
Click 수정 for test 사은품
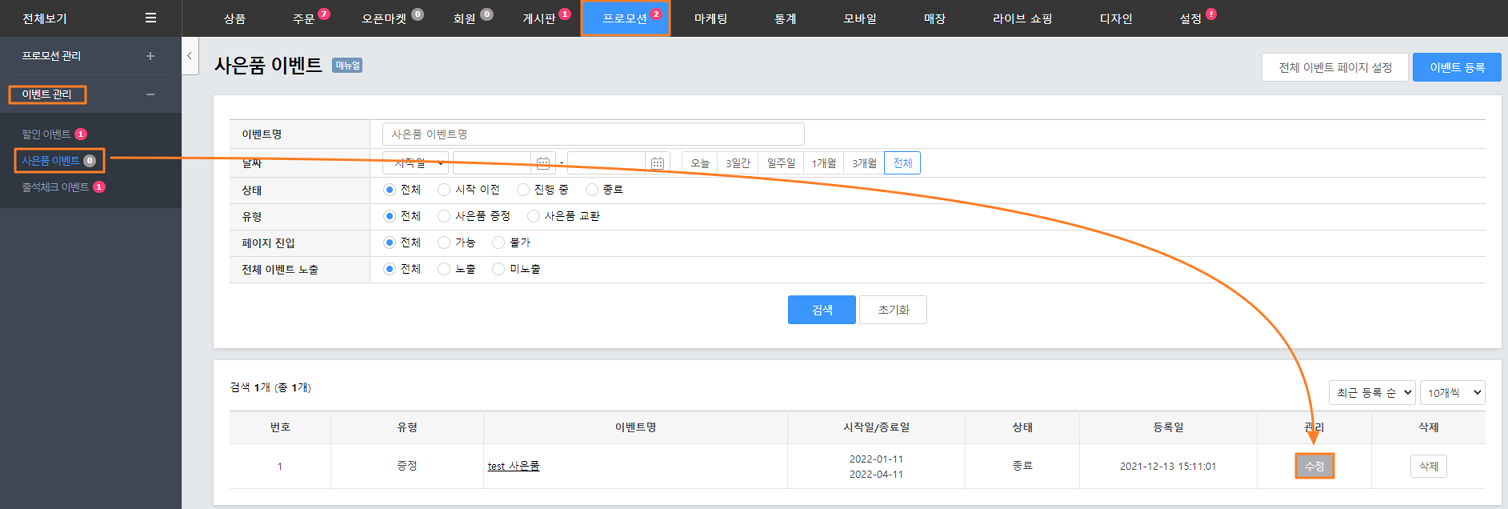point(1315,466)
